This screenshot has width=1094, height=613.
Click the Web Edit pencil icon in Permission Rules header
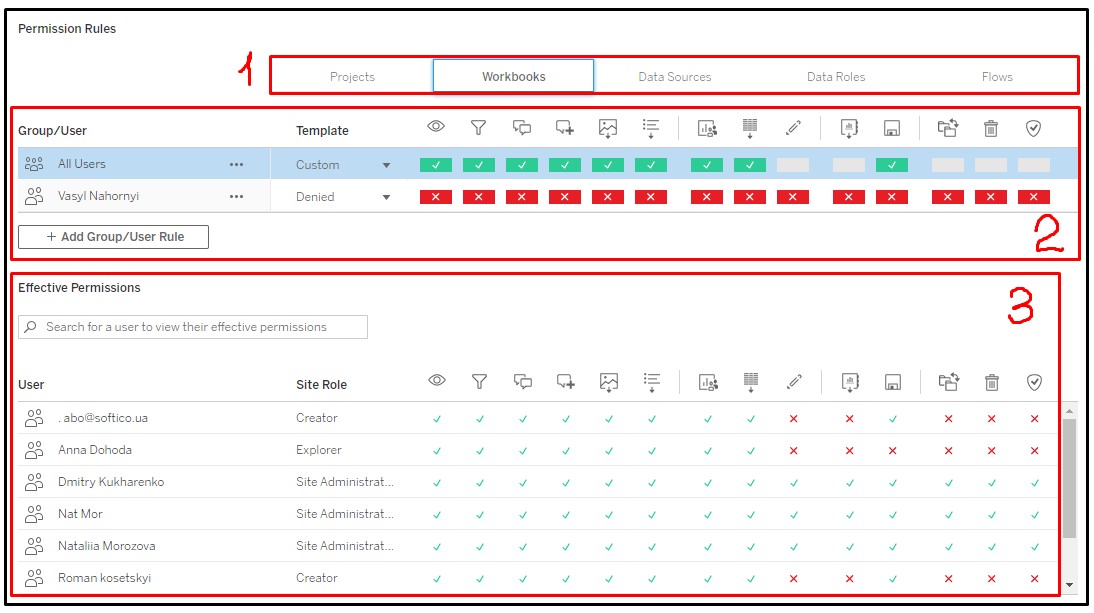coord(793,127)
